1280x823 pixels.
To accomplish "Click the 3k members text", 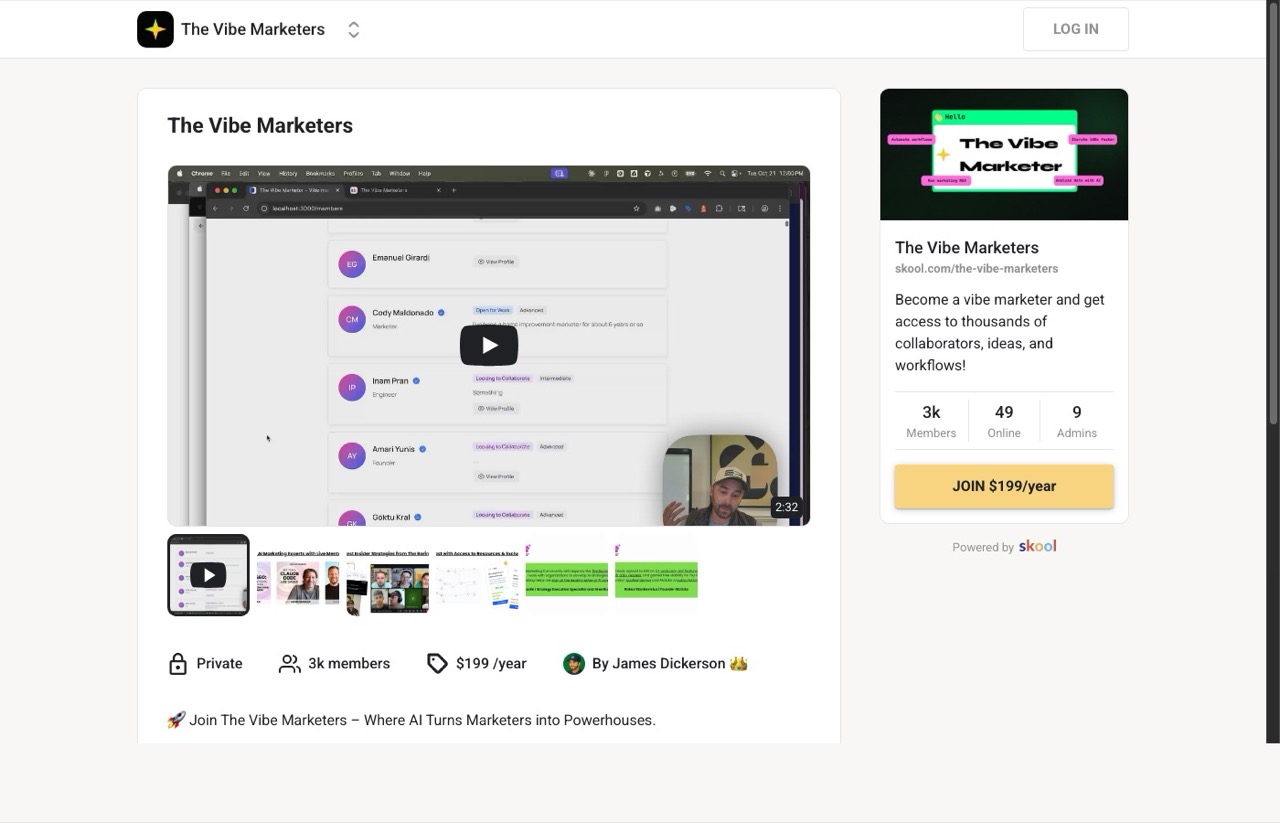I will (349, 663).
